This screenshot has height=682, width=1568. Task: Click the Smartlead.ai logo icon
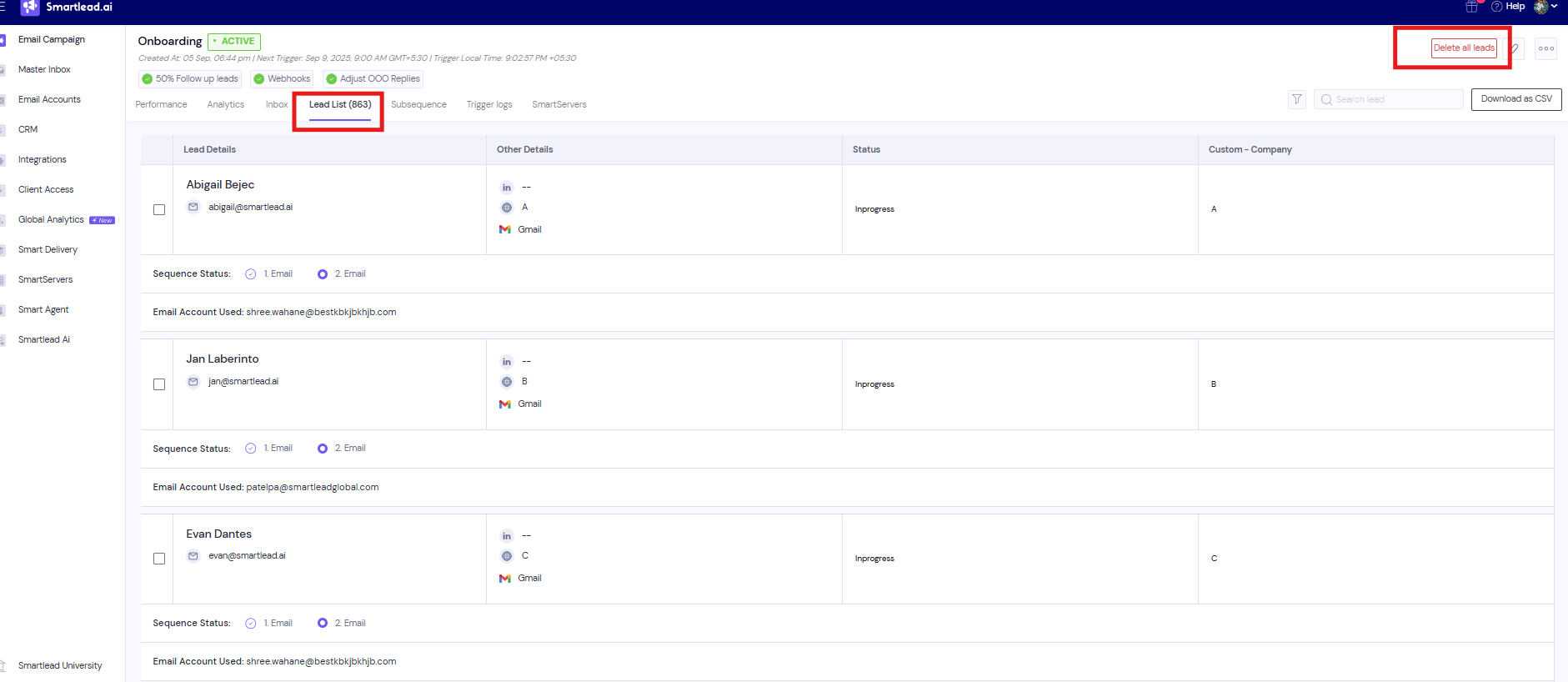tap(30, 8)
